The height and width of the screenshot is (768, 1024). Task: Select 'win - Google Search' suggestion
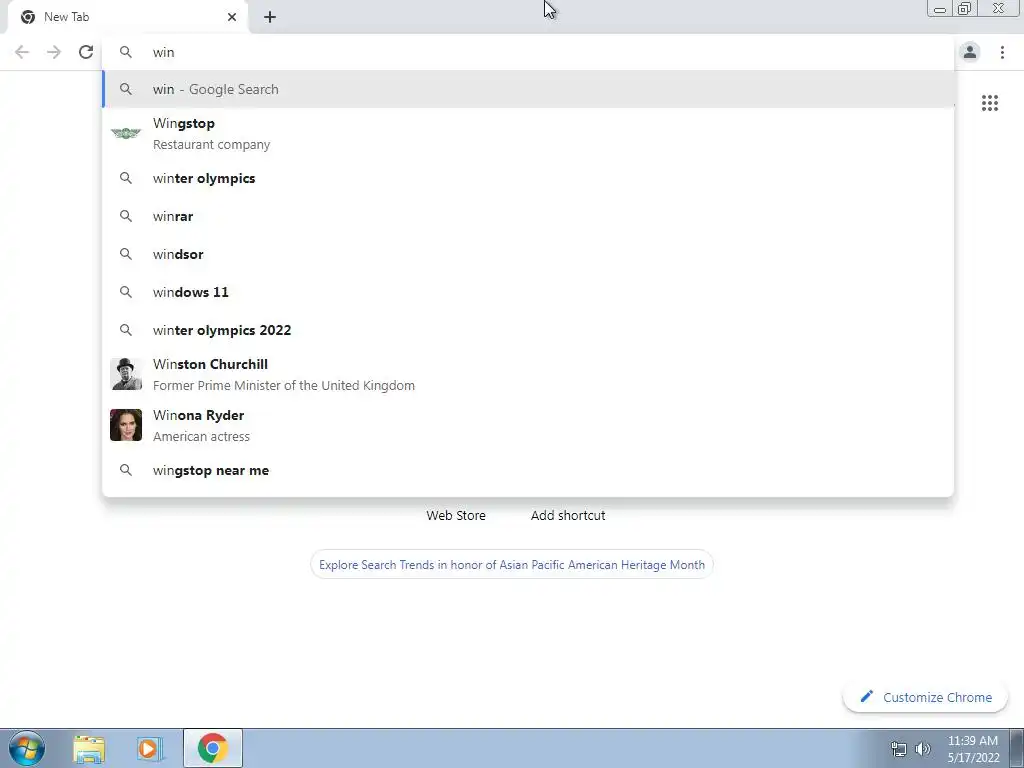[528, 89]
